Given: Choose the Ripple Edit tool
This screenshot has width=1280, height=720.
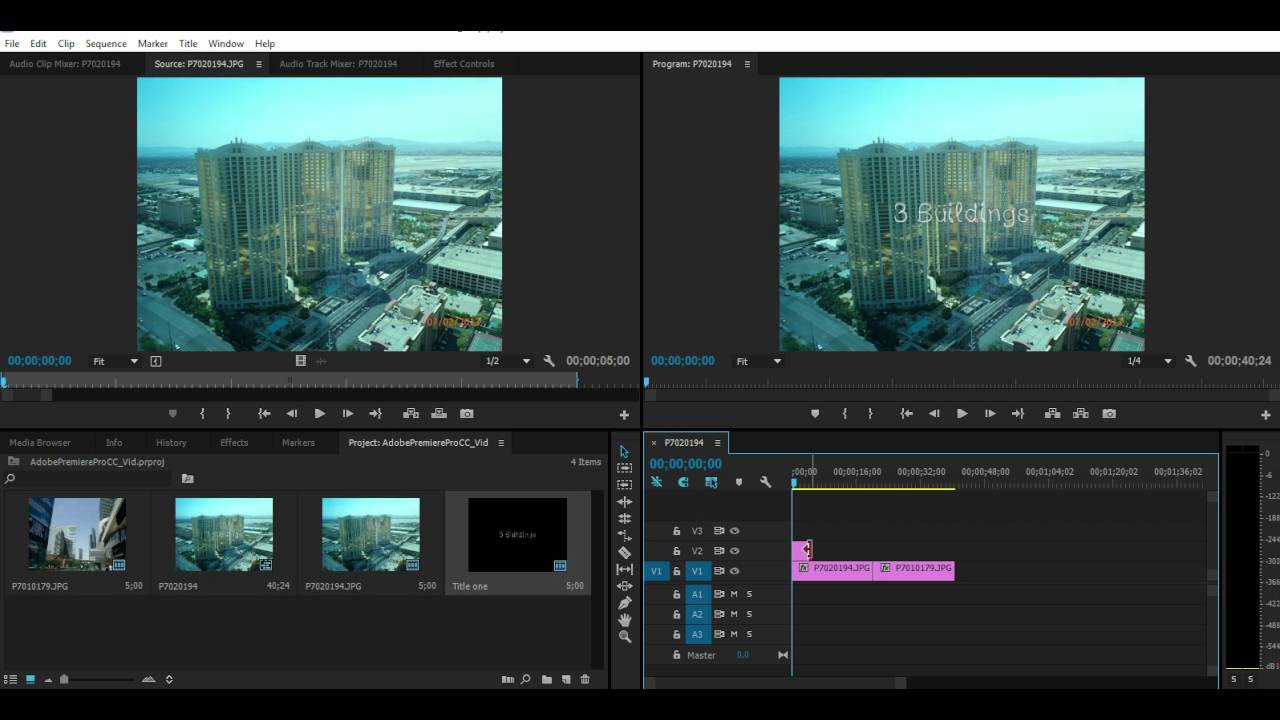Looking at the screenshot, I should [625, 501].
